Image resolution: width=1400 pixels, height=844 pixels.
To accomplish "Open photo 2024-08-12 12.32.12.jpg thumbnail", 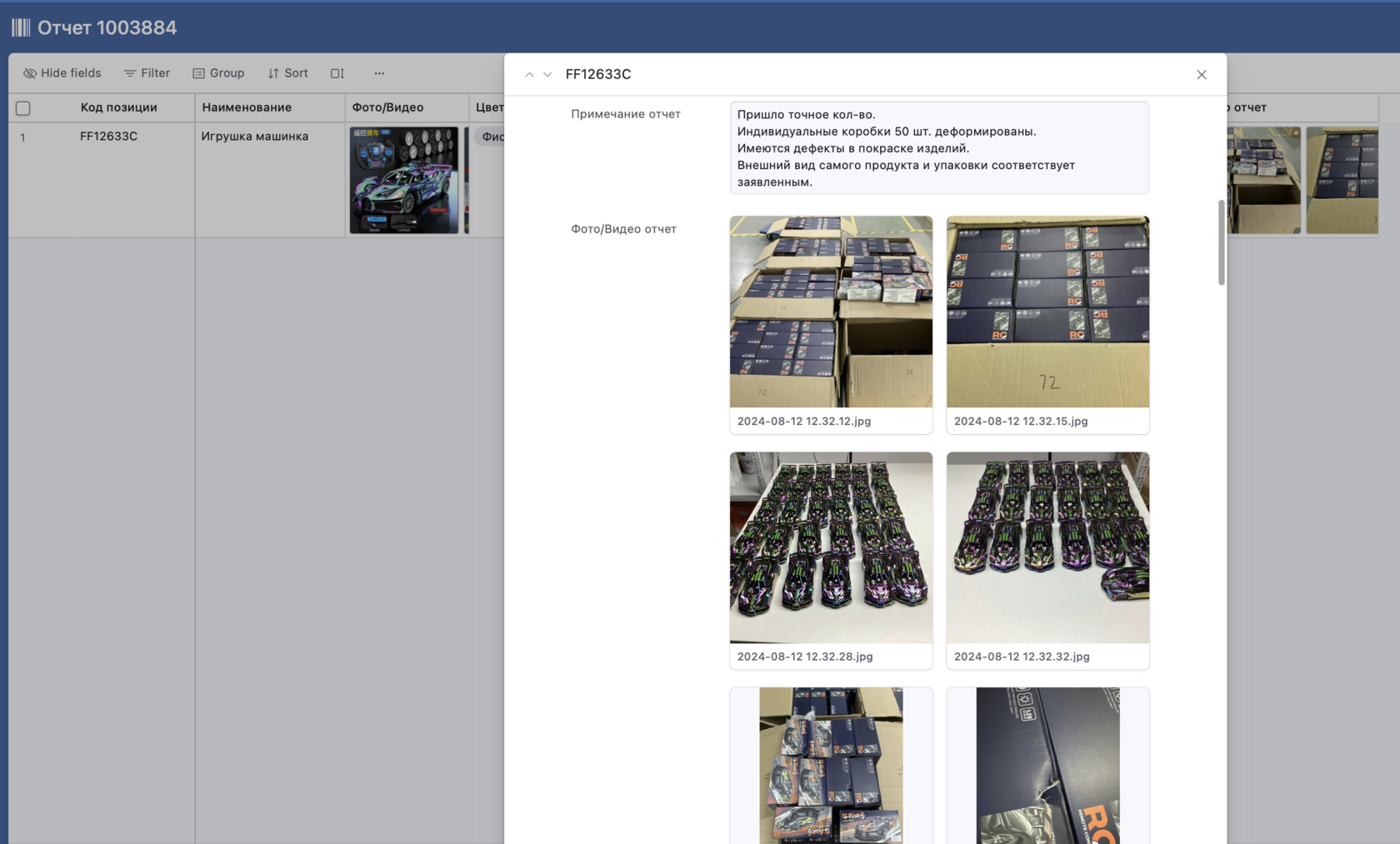I will click(831, 312).
